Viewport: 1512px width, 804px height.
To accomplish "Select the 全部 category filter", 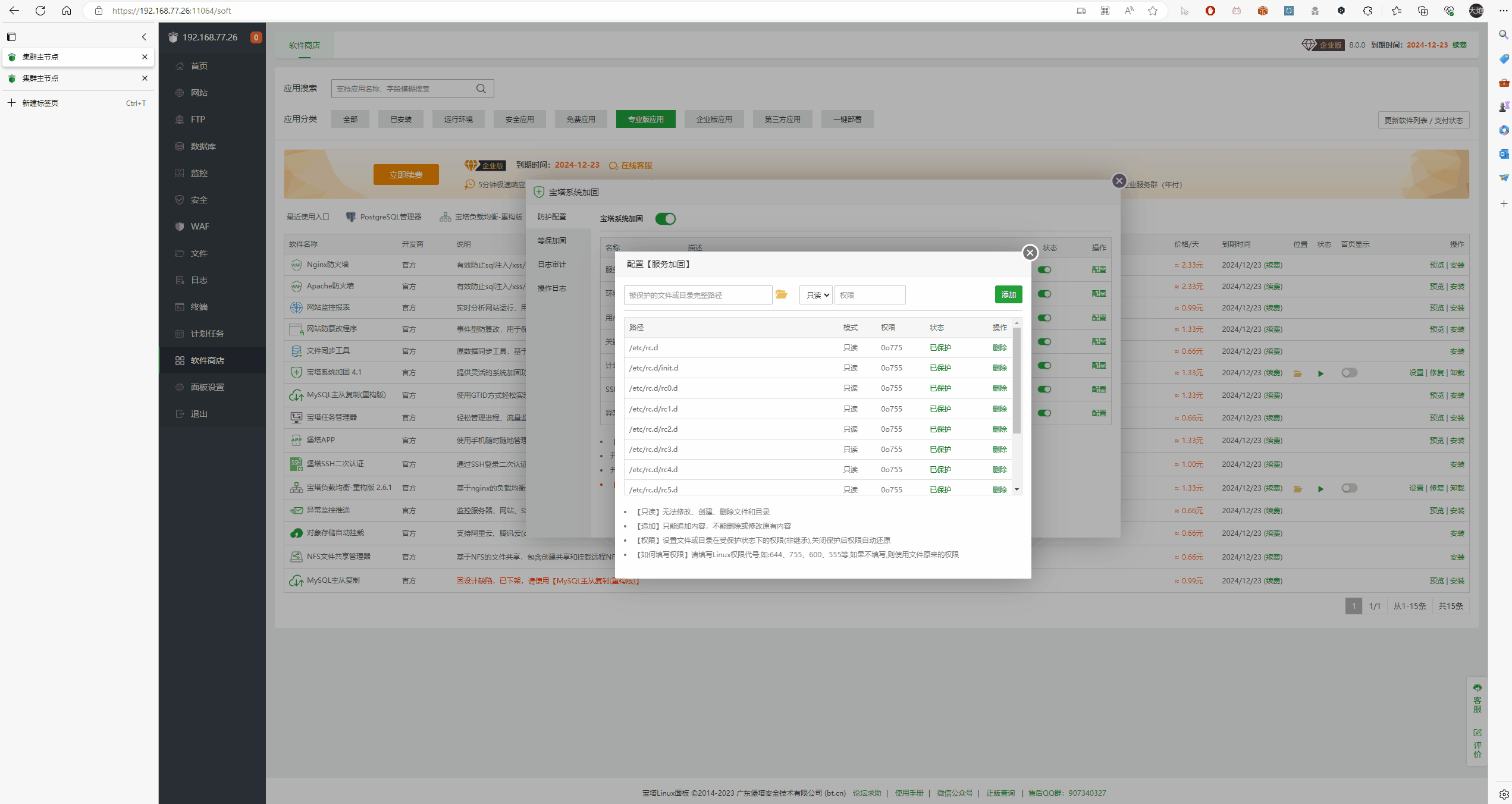I will click(x=350, y=119).
